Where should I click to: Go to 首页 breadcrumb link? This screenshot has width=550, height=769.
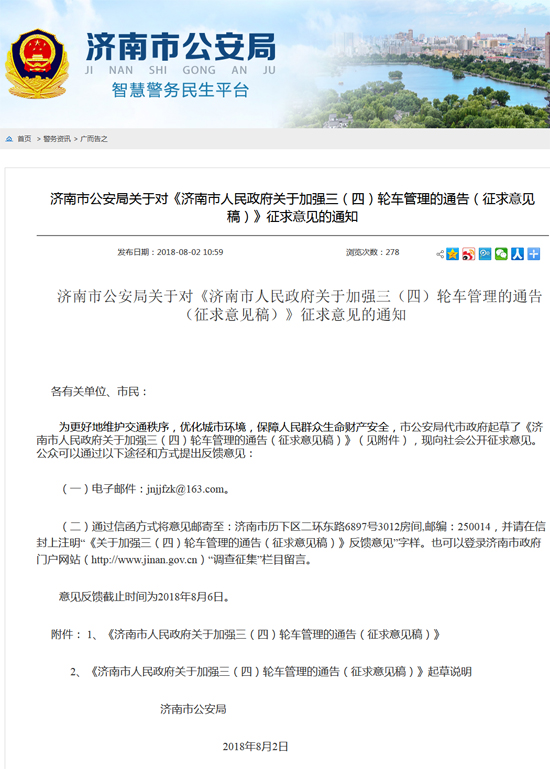coord(24,139)
